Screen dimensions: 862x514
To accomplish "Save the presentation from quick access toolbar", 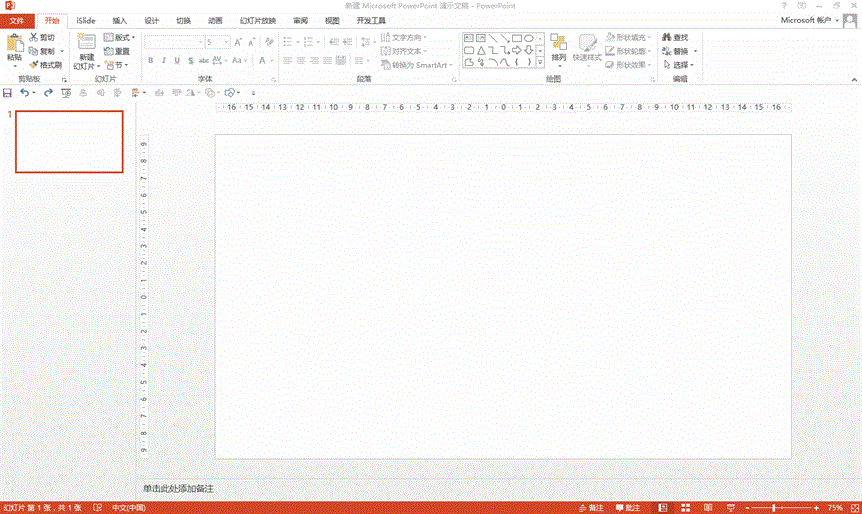I will pos(8,92).
